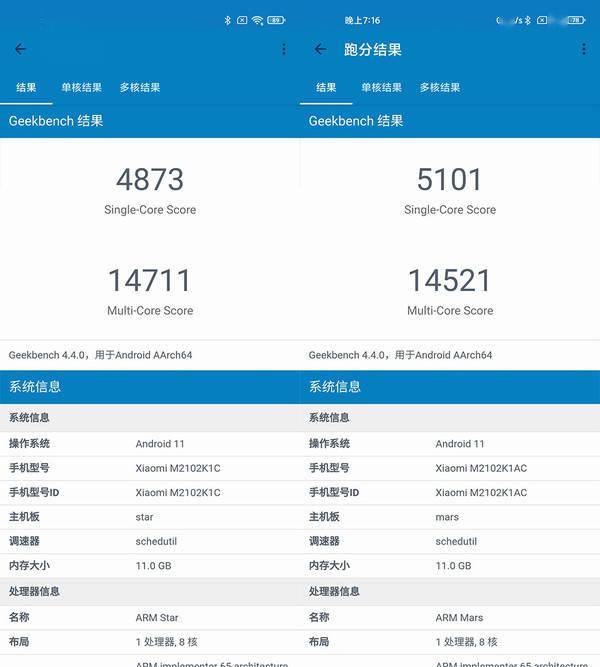Tap the schedutil governor value in the right screen
This screenshot has width=600, height=667.
pos(456,542)
